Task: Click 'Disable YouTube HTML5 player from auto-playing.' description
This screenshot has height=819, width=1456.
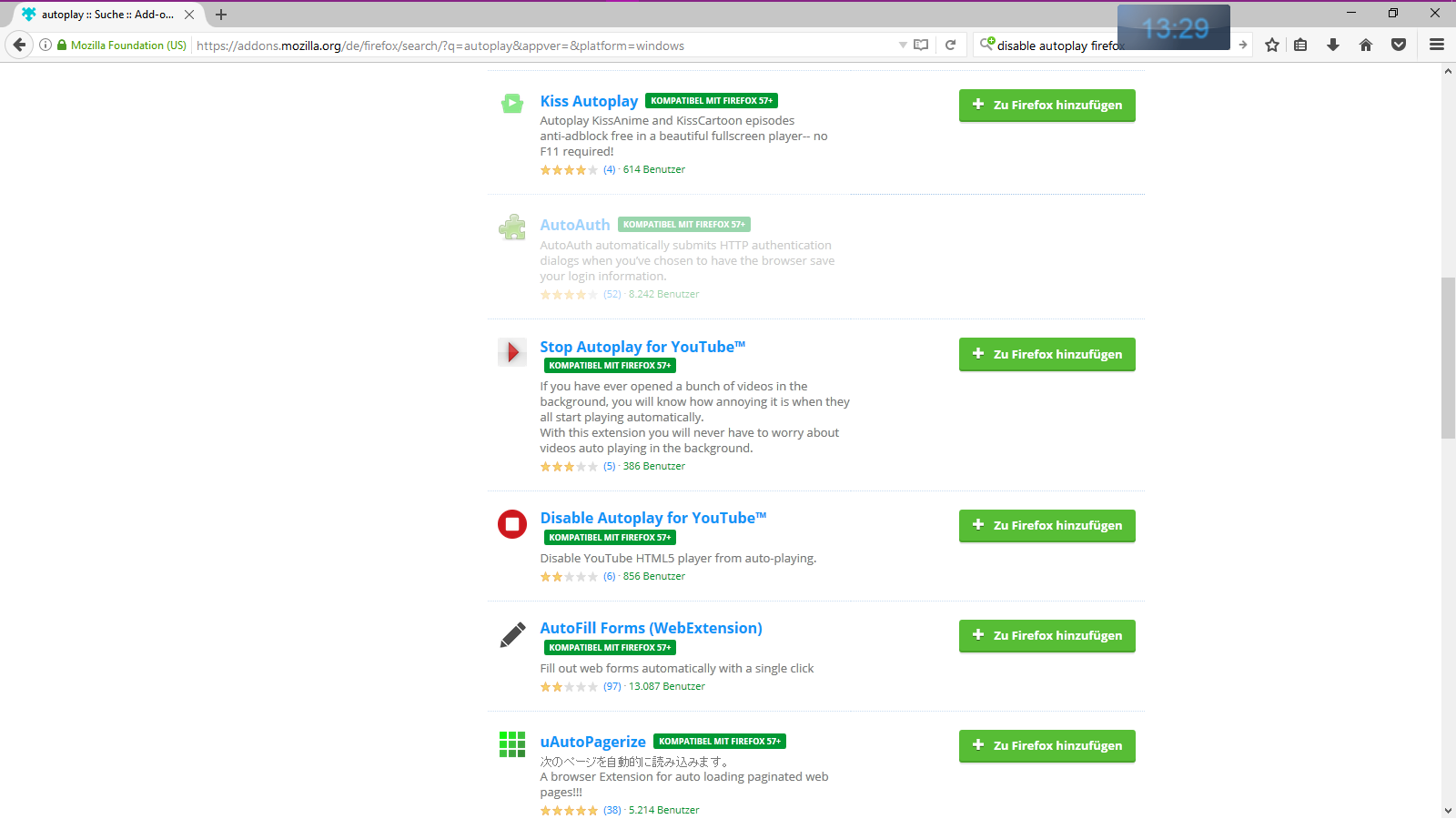Action: coord(679,558)
